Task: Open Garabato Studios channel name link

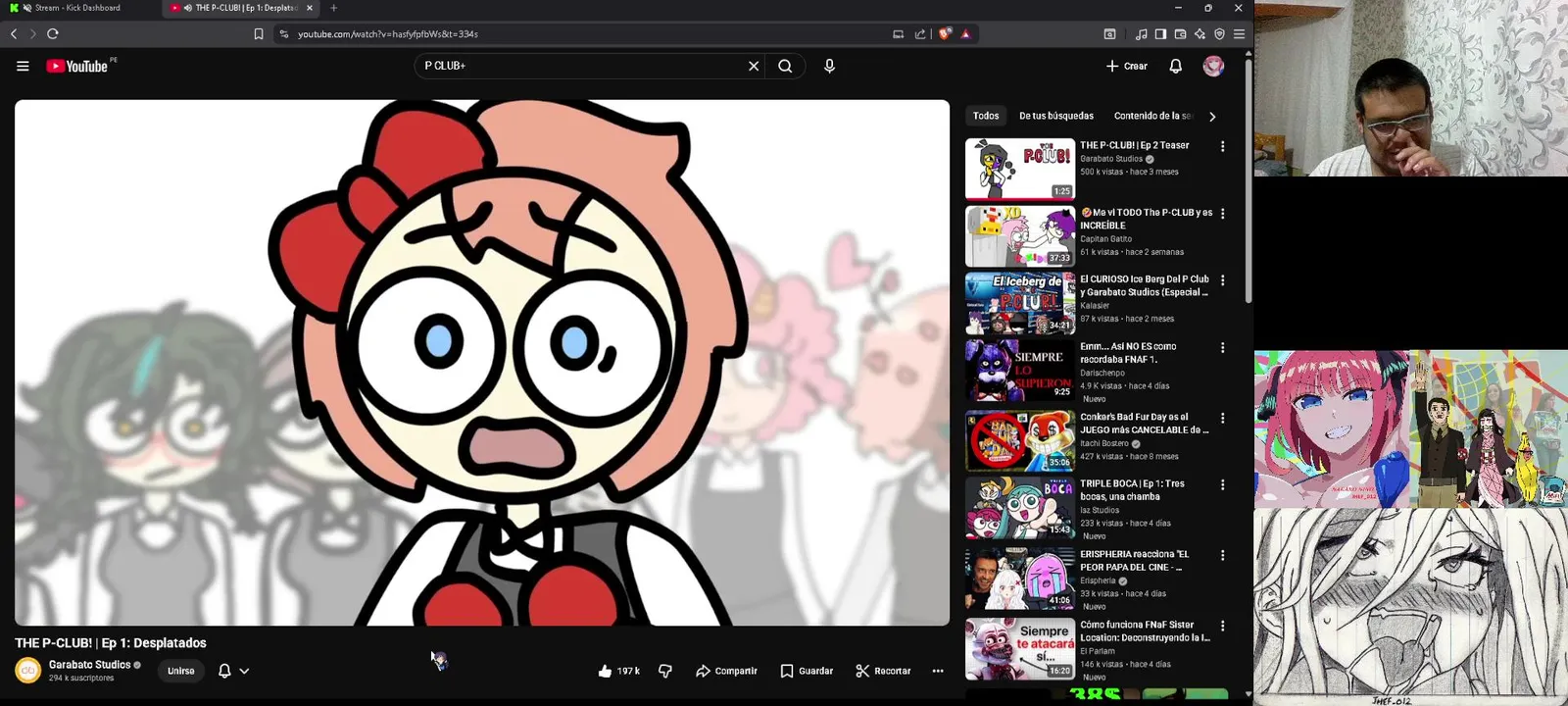Action: (x=89, y=665)
